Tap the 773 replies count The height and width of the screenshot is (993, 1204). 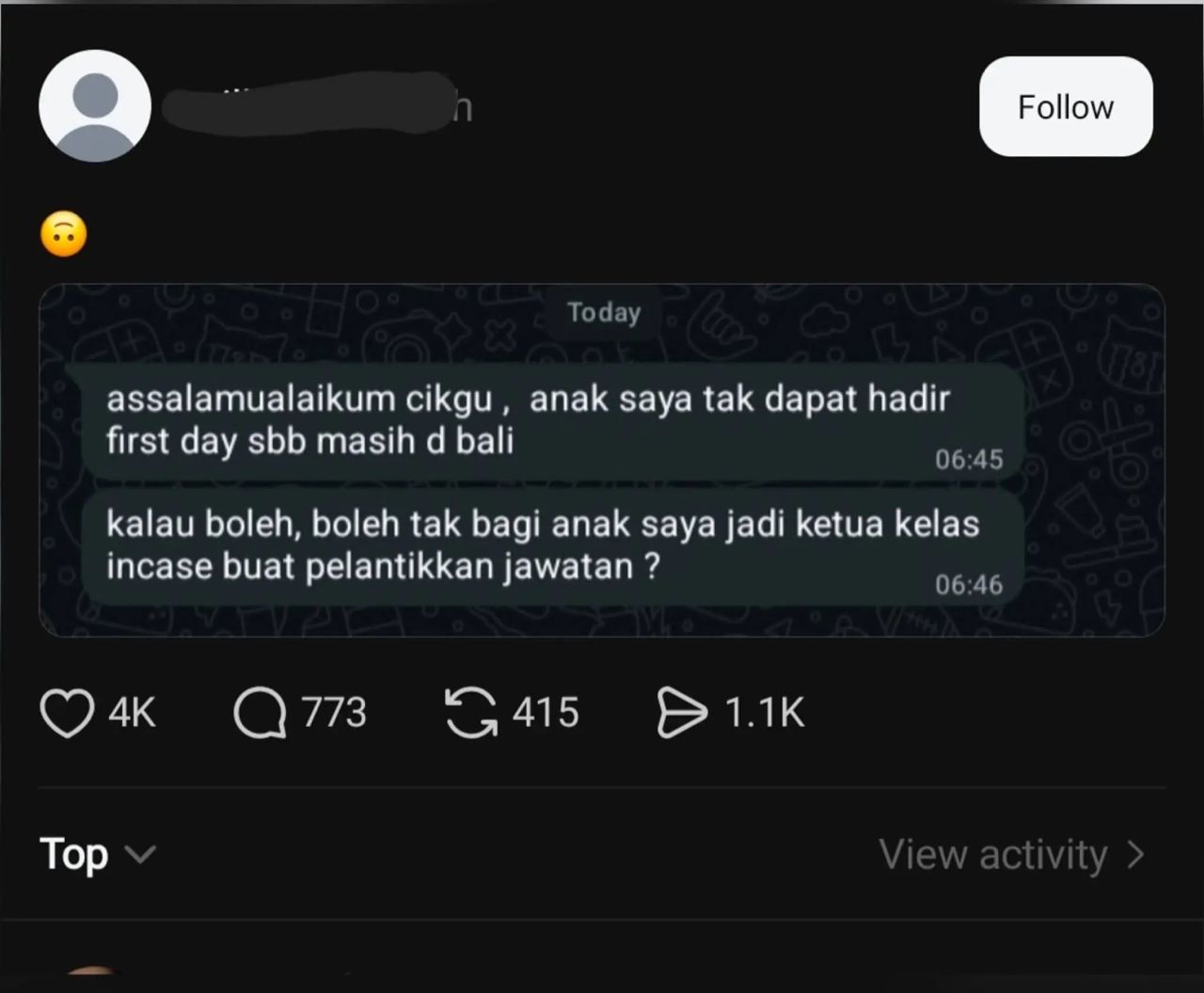pos(334,713)
